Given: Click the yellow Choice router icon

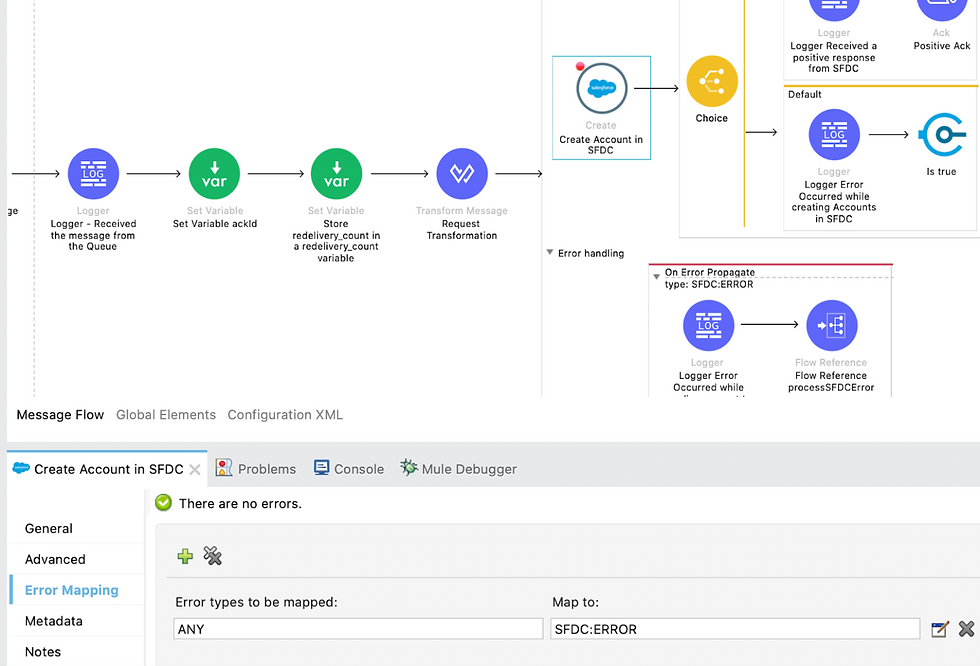Looking at the screenshot, I should pos(712,81).
